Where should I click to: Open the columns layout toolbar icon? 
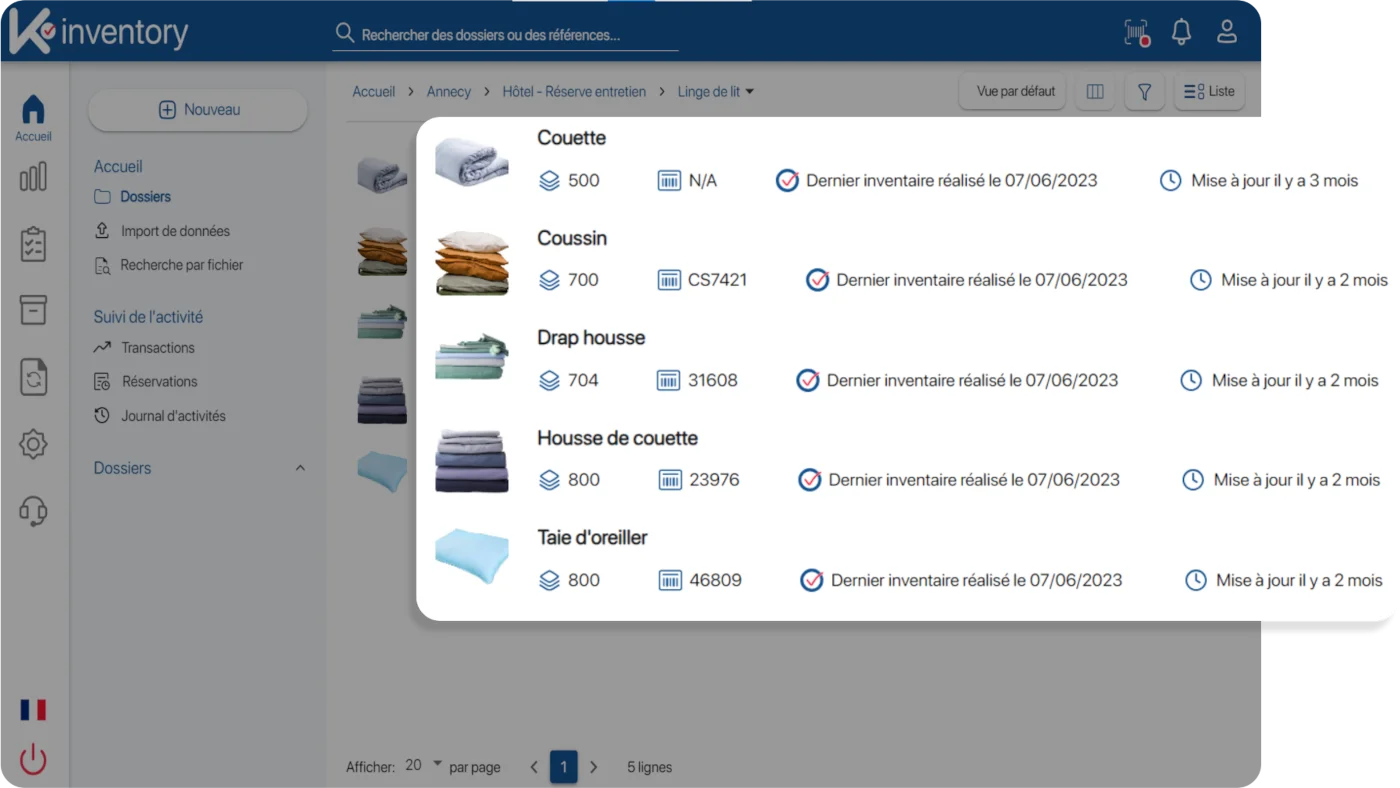(1095, 91)
